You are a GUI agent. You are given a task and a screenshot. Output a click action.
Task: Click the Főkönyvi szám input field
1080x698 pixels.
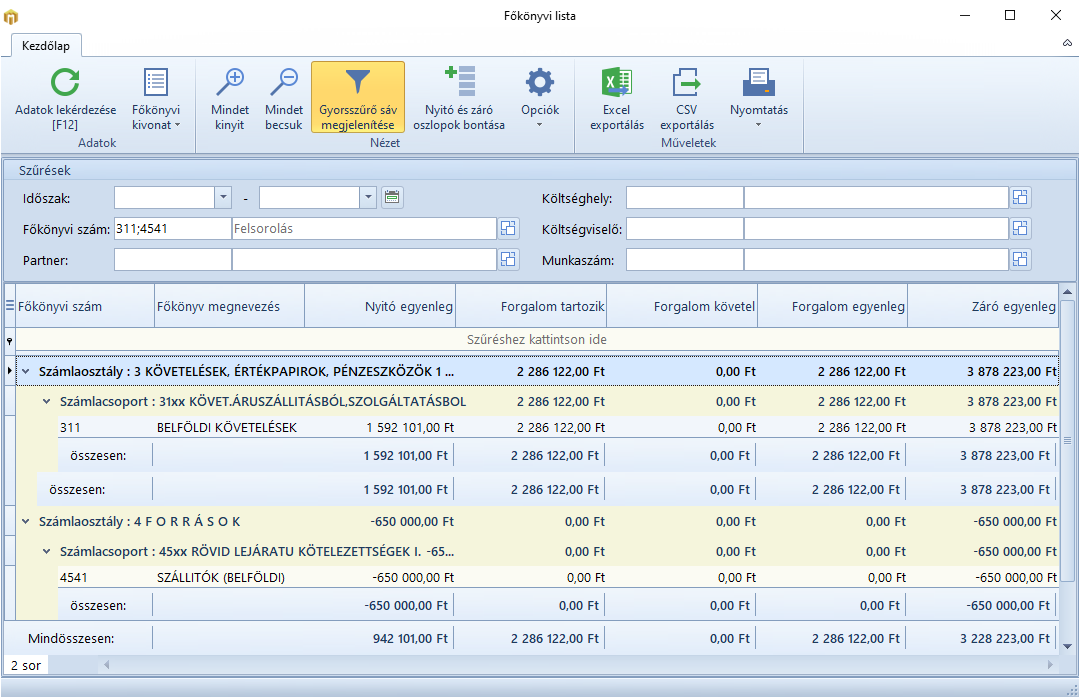point(173,229)
